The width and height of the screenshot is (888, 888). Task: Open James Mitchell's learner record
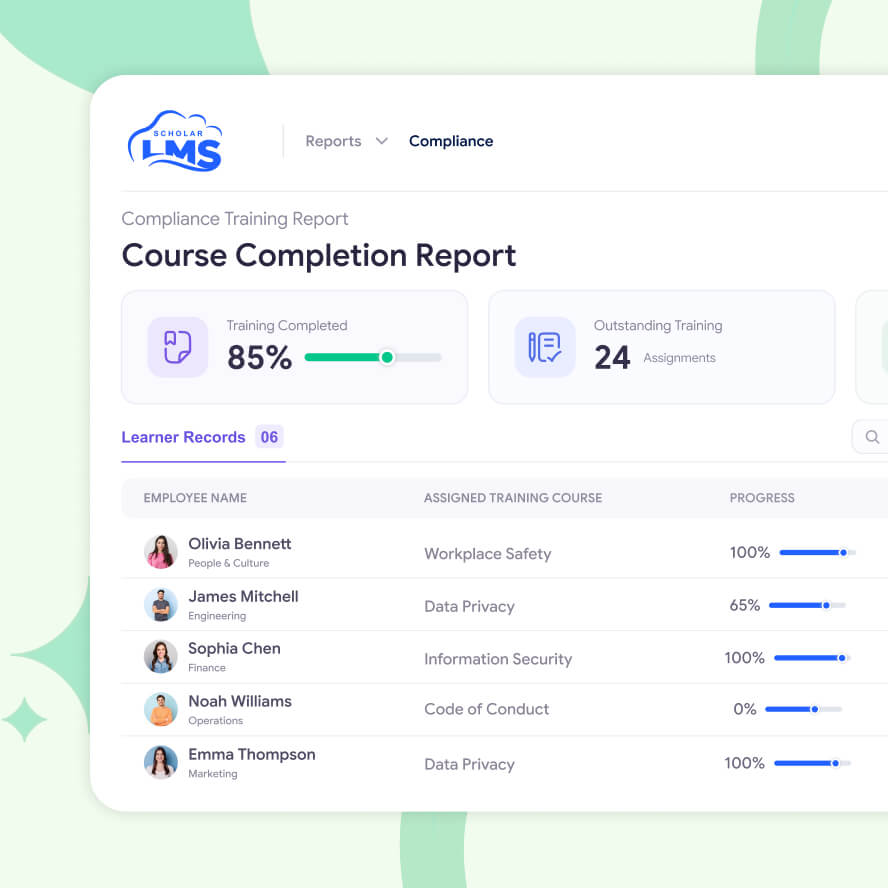coord(243,596)
